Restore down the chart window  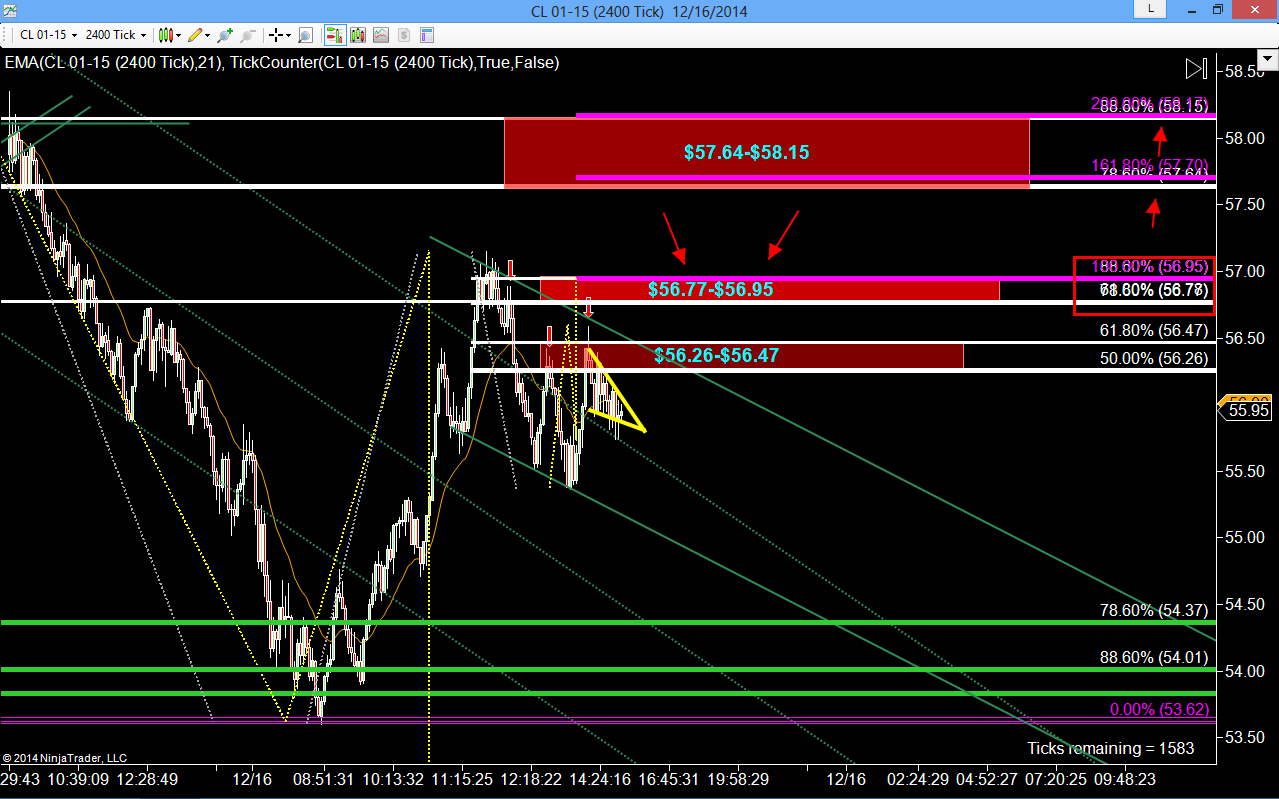pyautogui.click(x=1218, y=9)
